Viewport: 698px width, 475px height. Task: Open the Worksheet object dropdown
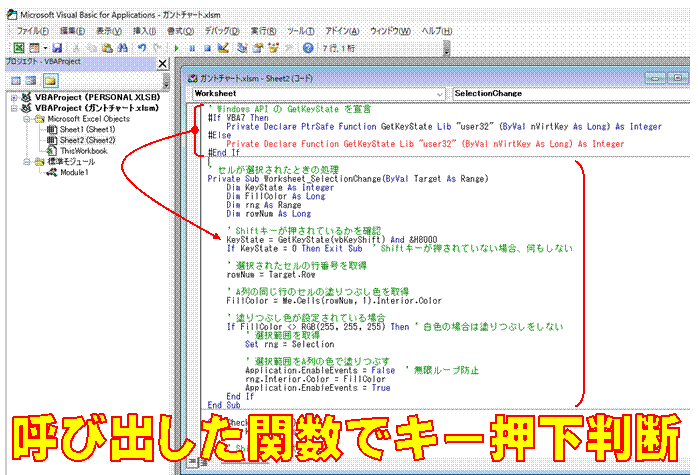[439, 94]
